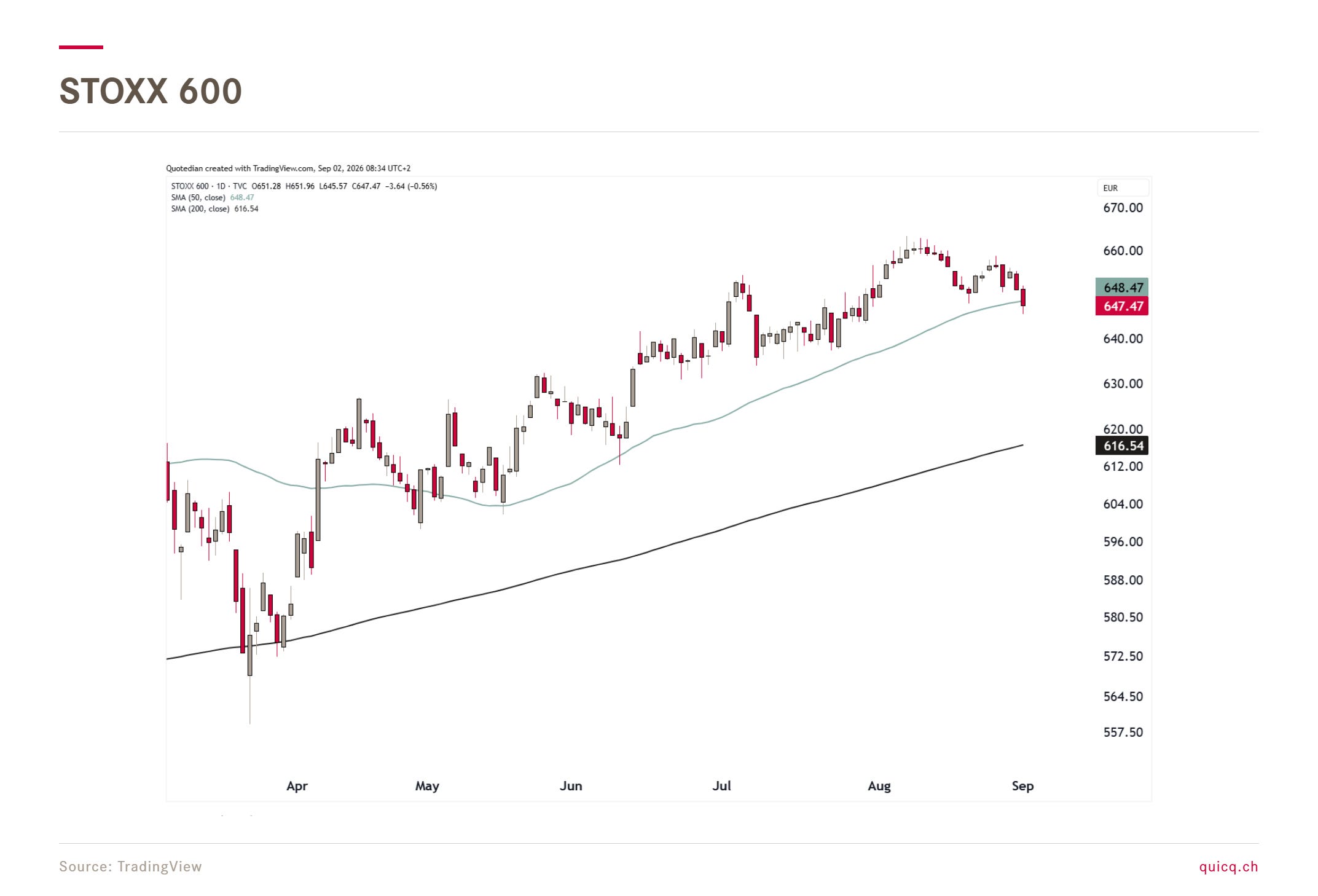
Task: Click the Jul label on time axis
Action: click(721, 786)
